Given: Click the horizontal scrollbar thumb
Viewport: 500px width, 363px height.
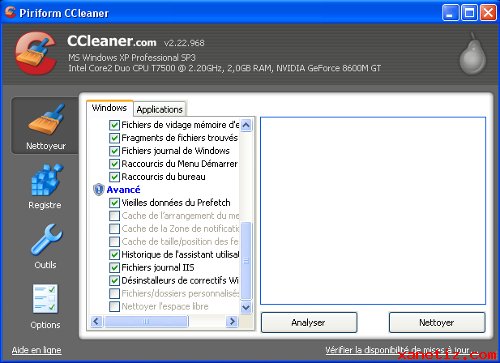Looking at the screenshot, I should tap(146, 321).
